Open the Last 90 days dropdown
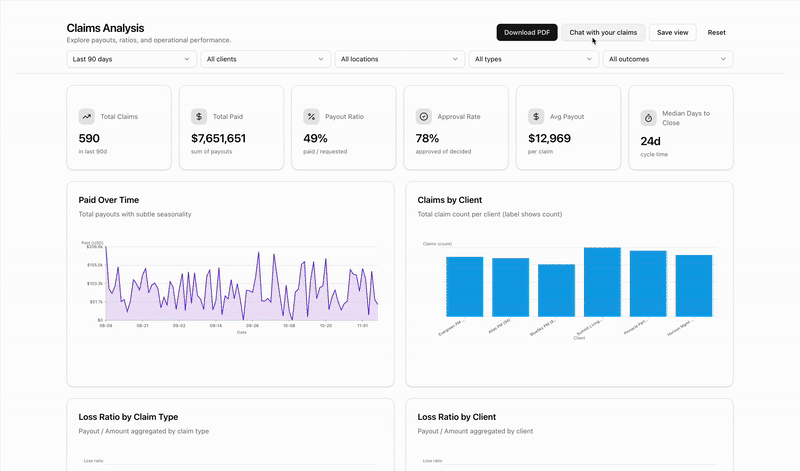The height and width of the screenshot is (471, 800). click(131, 59)
